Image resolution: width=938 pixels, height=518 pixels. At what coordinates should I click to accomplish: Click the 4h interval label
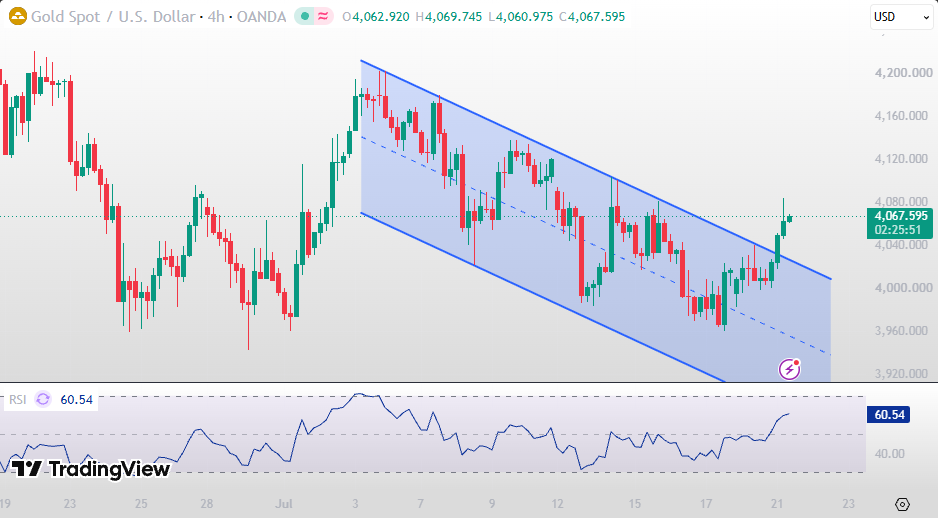pos(215,16)
